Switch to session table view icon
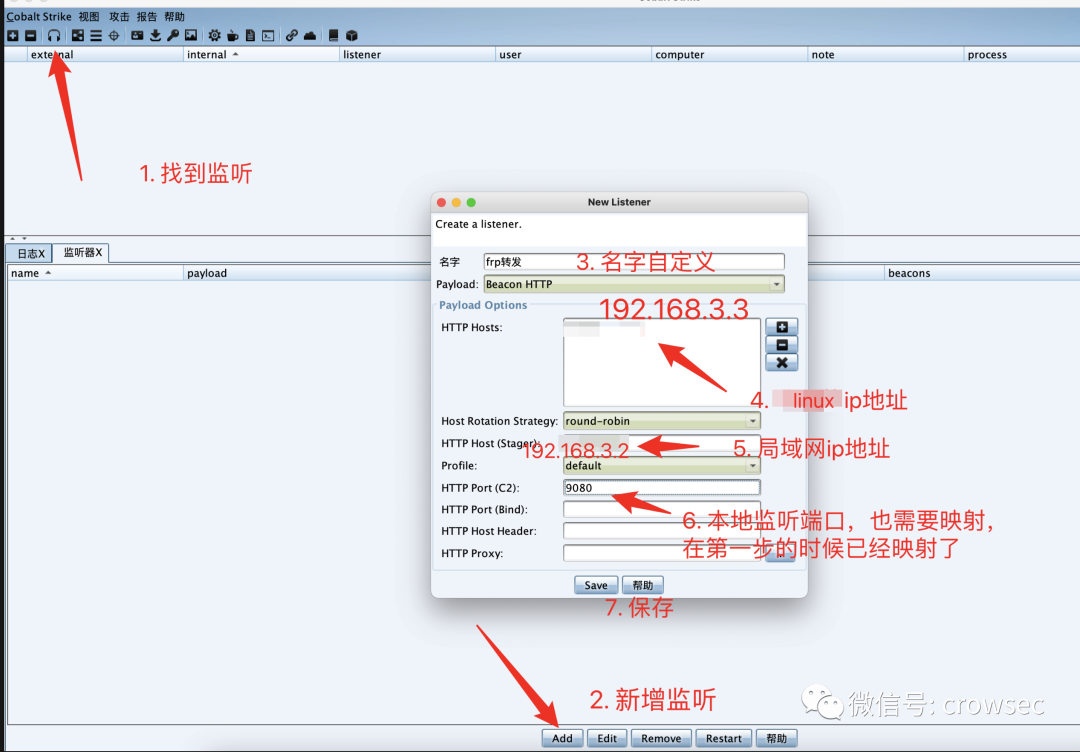Viewport: 1080px width, 752px height. click(x=96, y=35)
